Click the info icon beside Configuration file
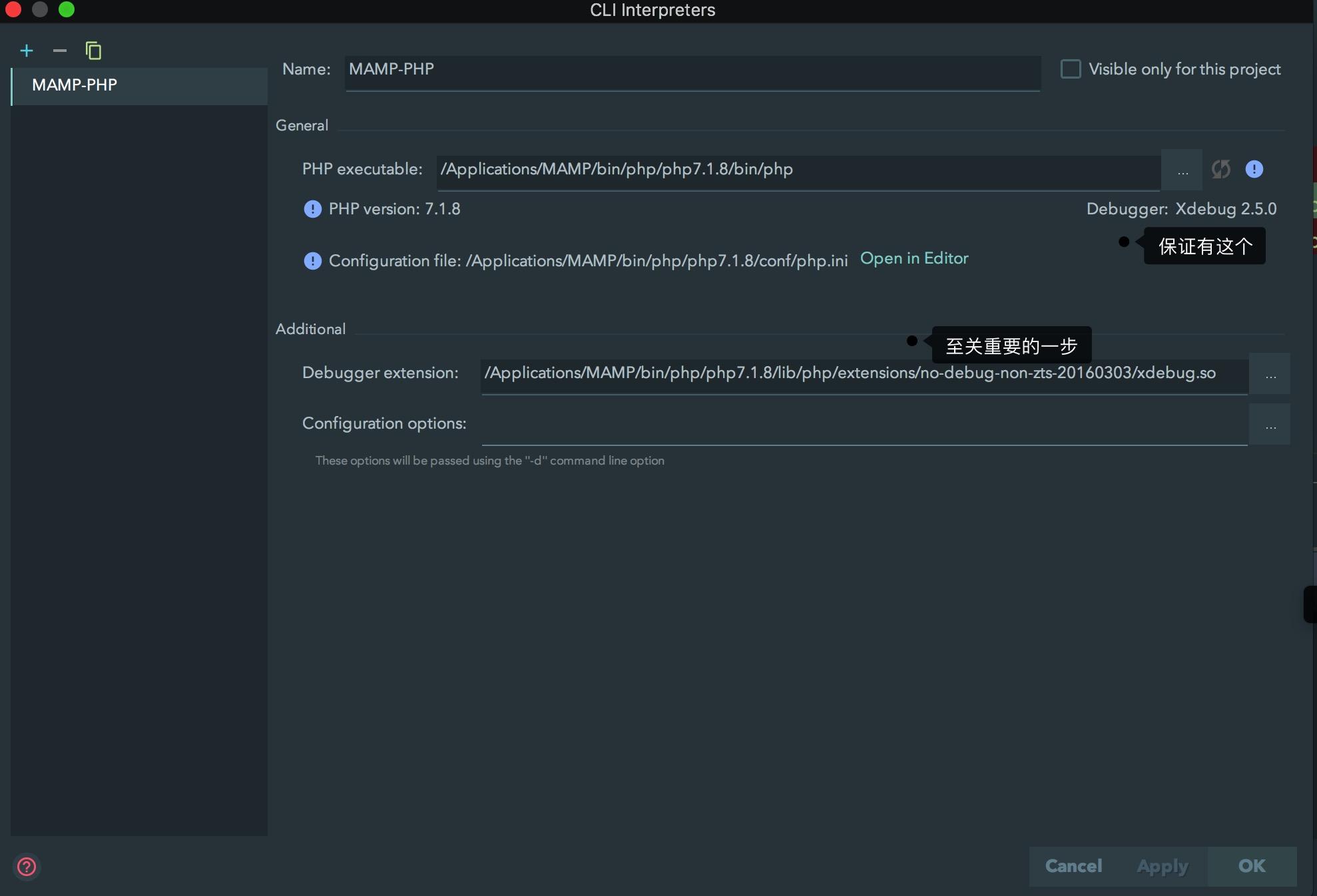 pyautogui.click(x=312, y=261)
